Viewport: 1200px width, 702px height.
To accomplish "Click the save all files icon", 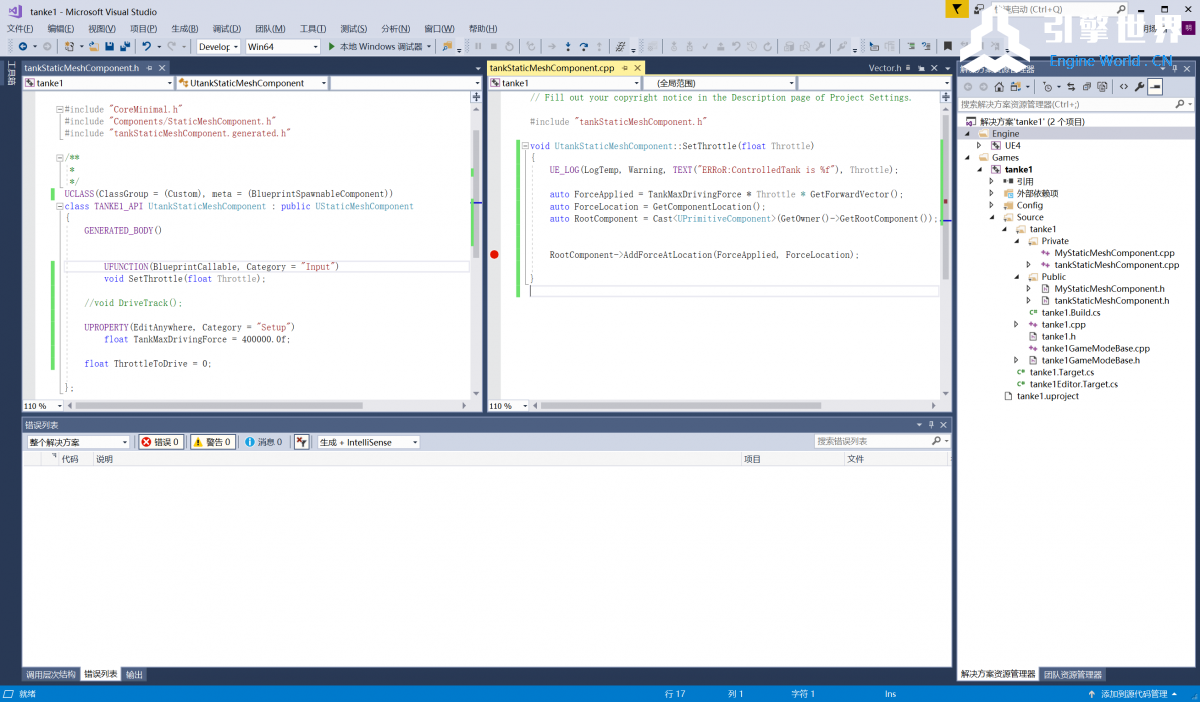I will click(125, 46).
